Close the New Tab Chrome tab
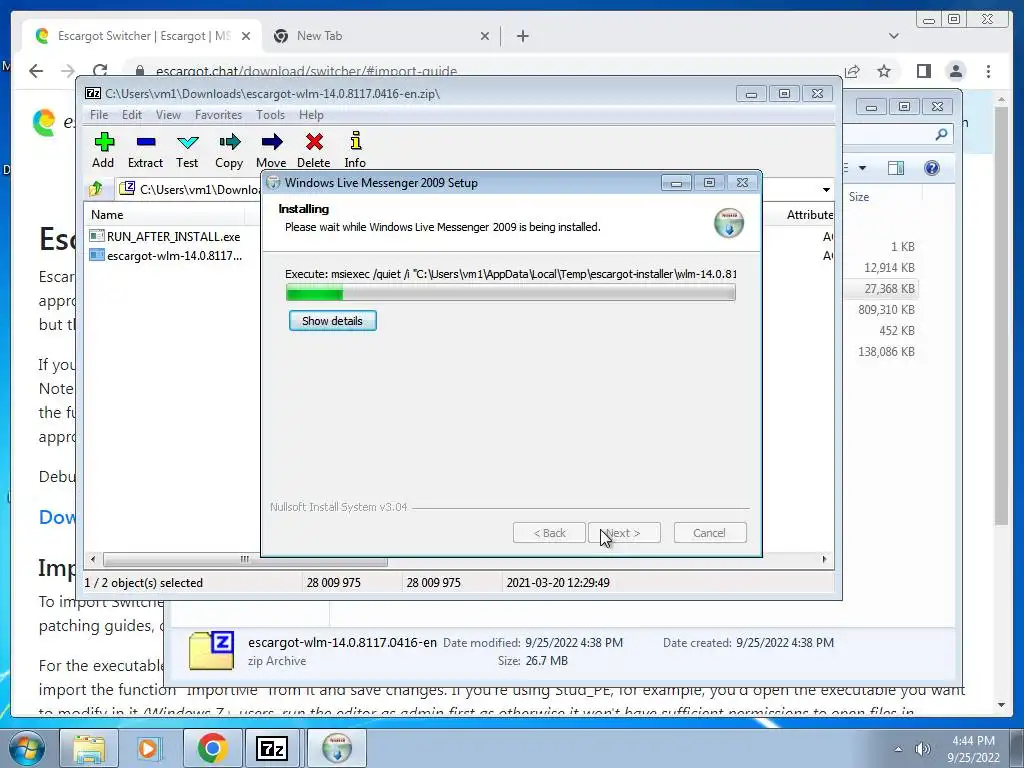 [485, 36]
